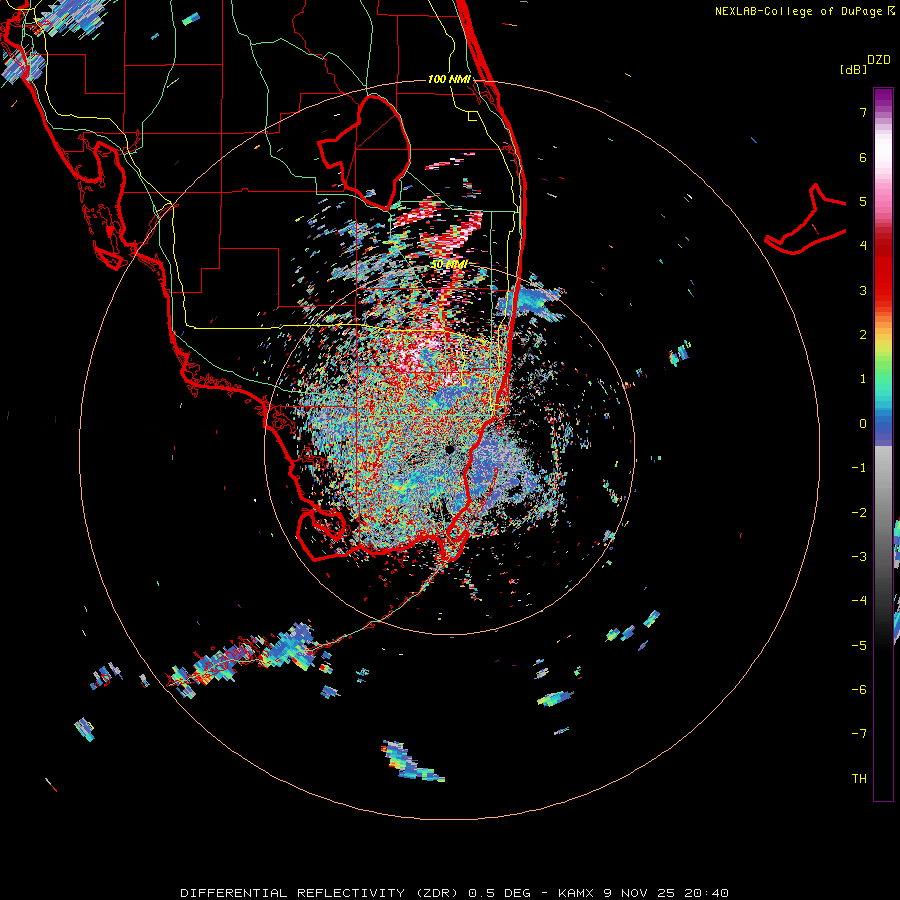
Task: Click the -2 value on the dB scale
Action: click(x=859, y=512)
